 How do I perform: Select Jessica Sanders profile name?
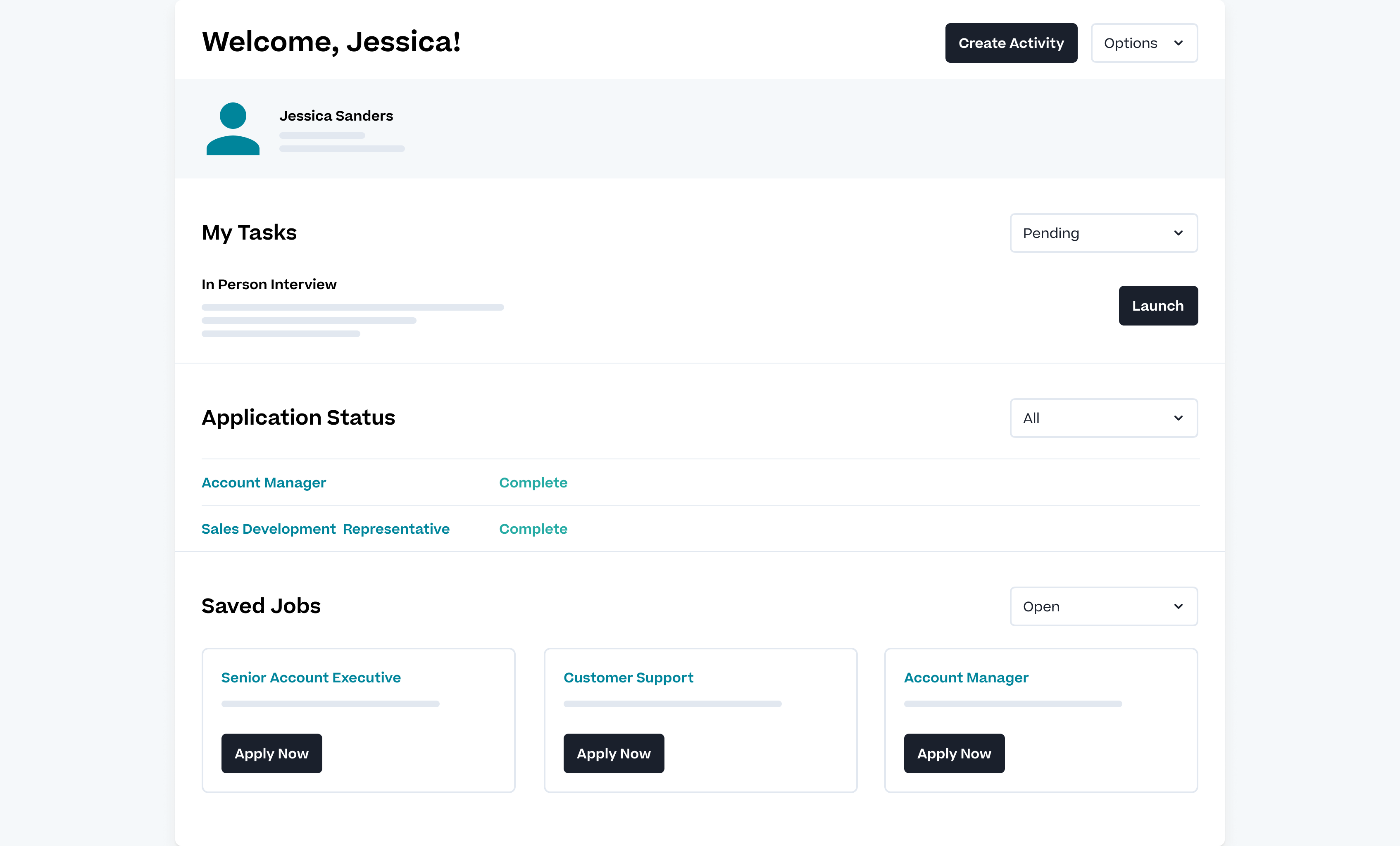(336, 115)
